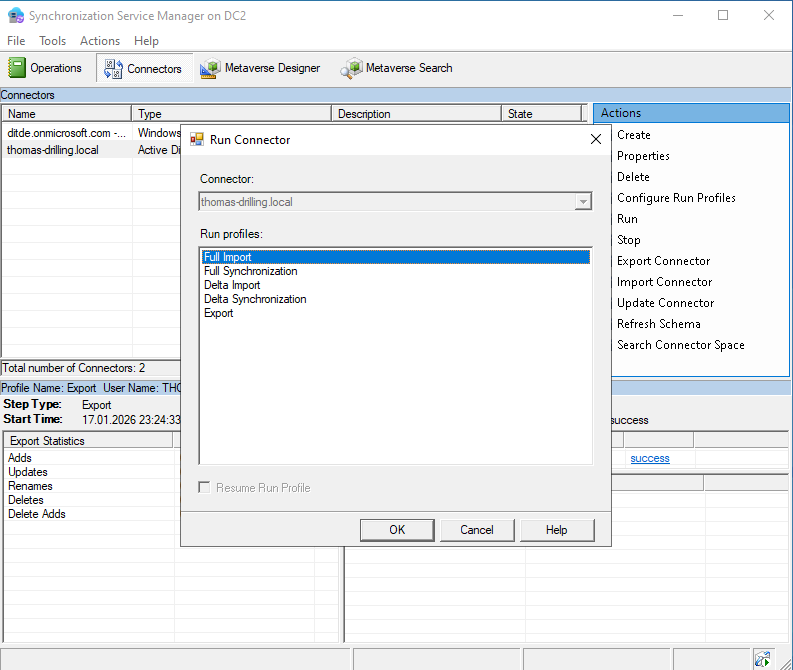Viewport: 793px width, 670px height.
Task: Confirm with the OK button
Action: tap(397, 530)
